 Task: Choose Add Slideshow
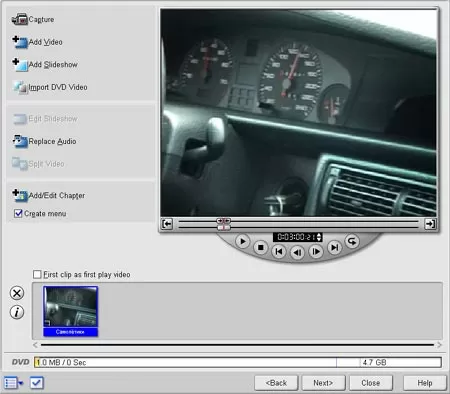(45, 64)
